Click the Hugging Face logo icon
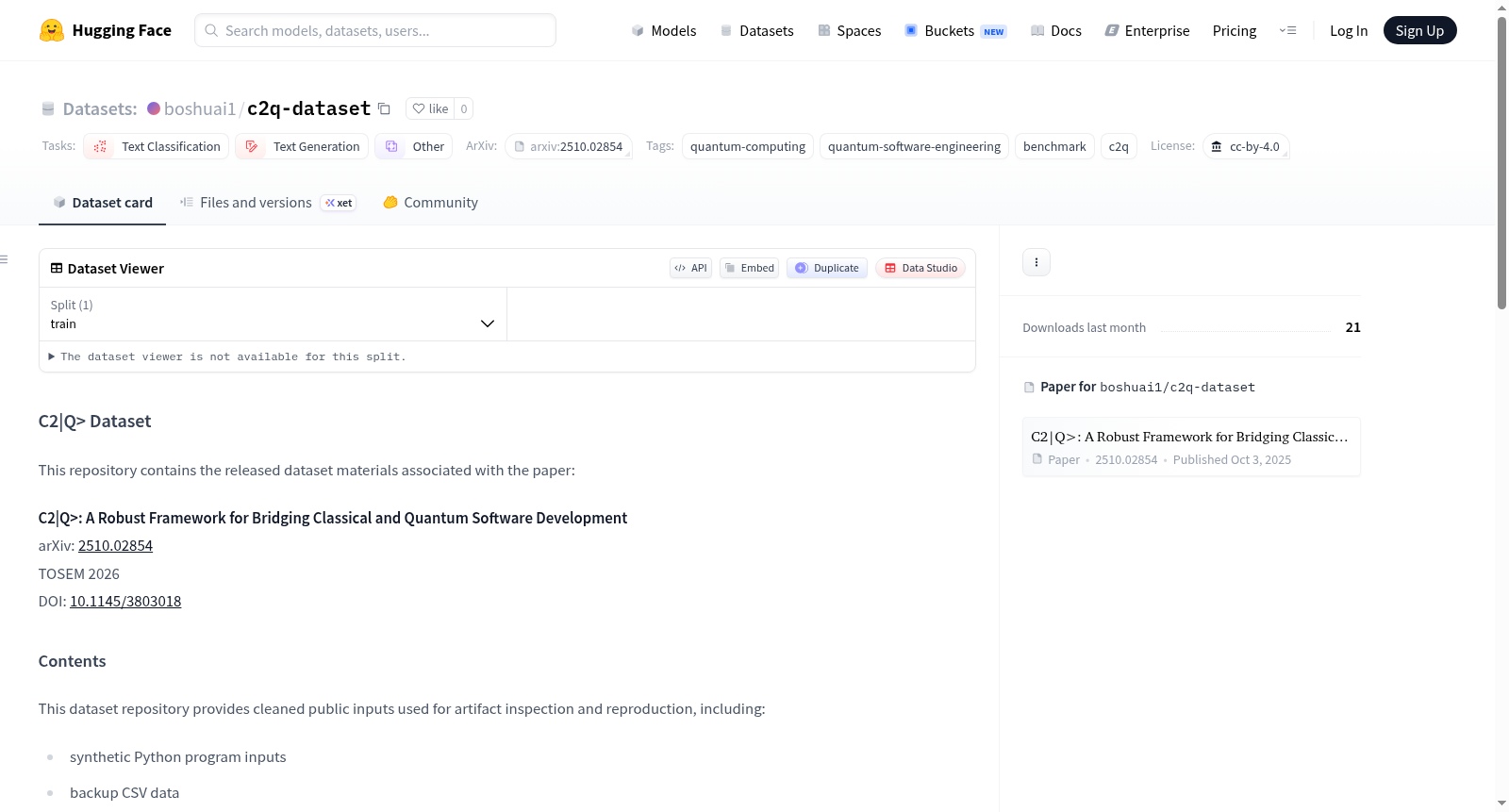 click(52, 30)
